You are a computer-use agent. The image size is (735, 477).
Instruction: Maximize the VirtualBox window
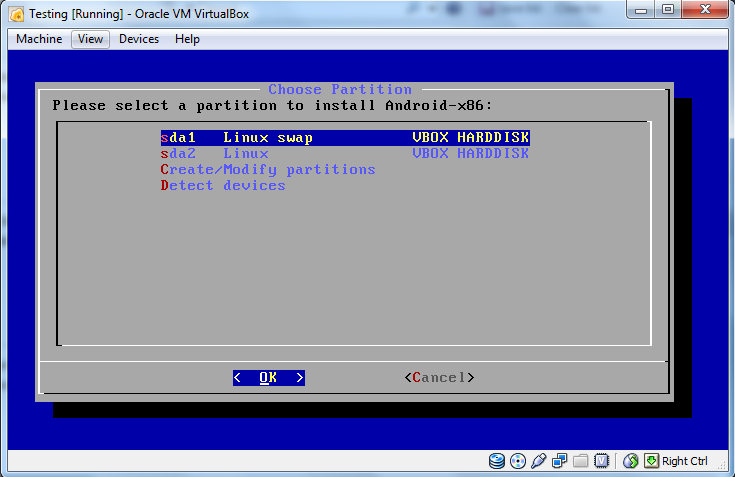click(x=668, y=9)
